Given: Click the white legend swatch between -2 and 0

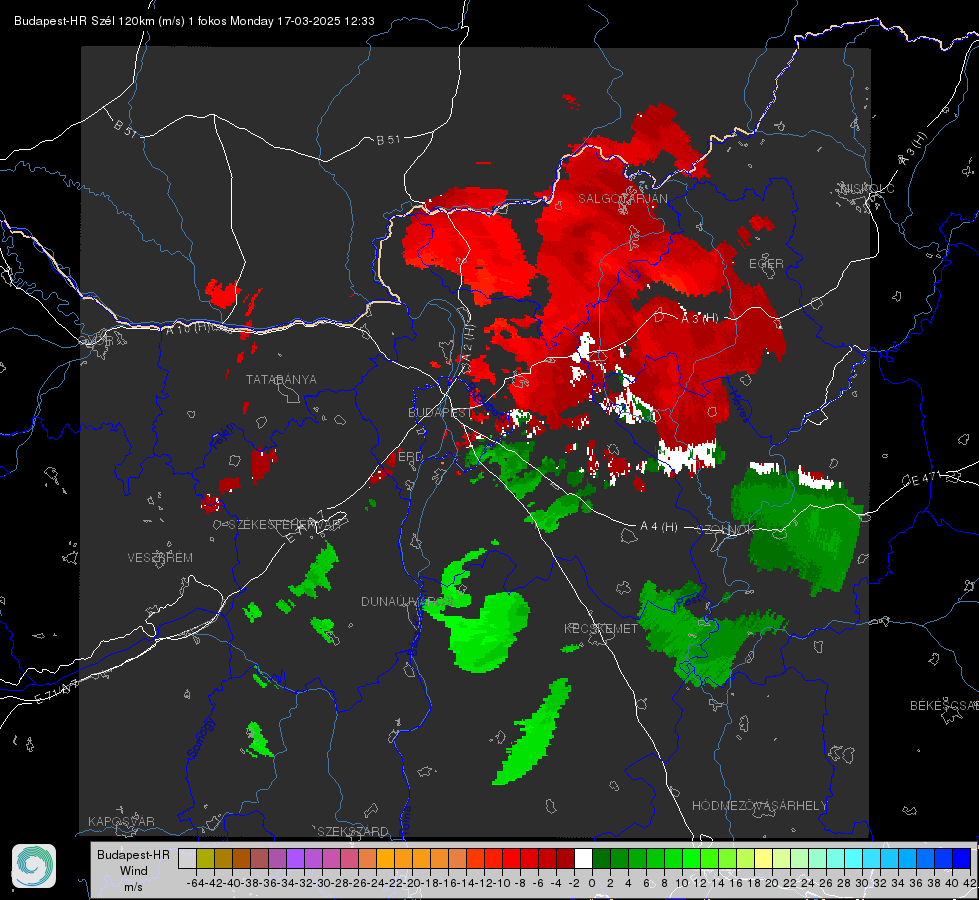Looking at the screenshot, I should coord(583,859).
